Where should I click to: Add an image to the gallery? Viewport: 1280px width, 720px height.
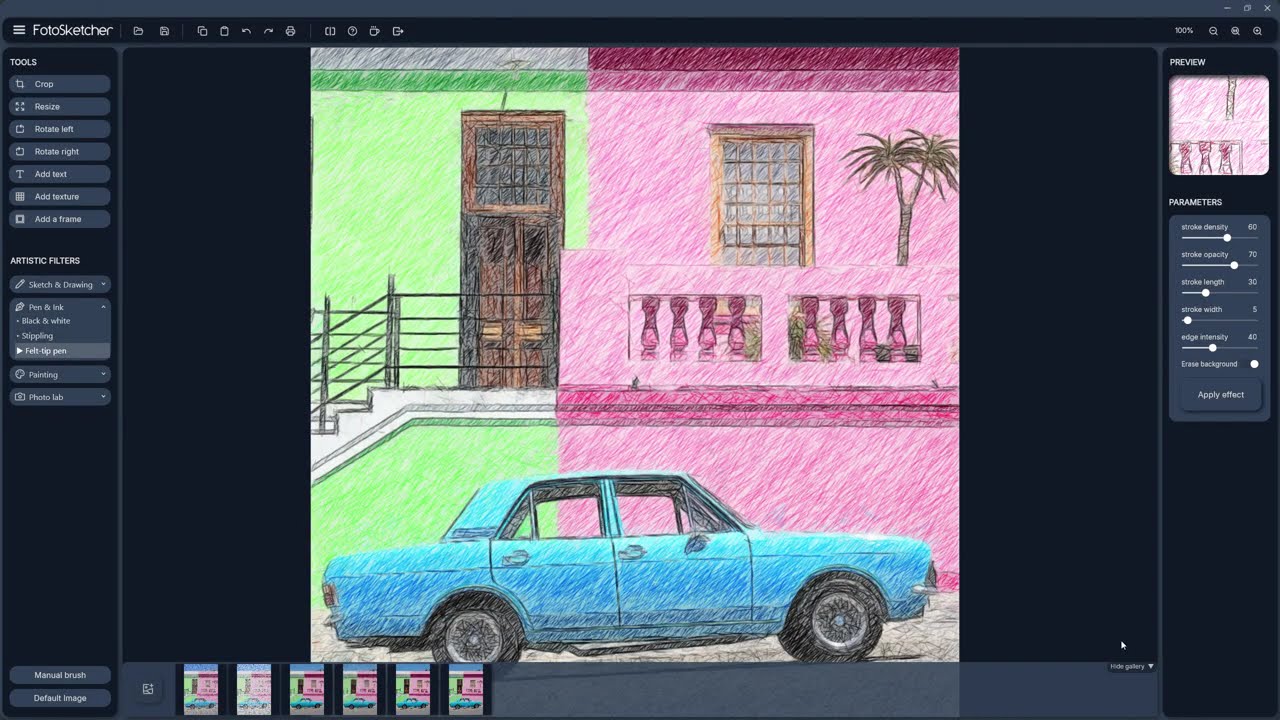point(148,689)
